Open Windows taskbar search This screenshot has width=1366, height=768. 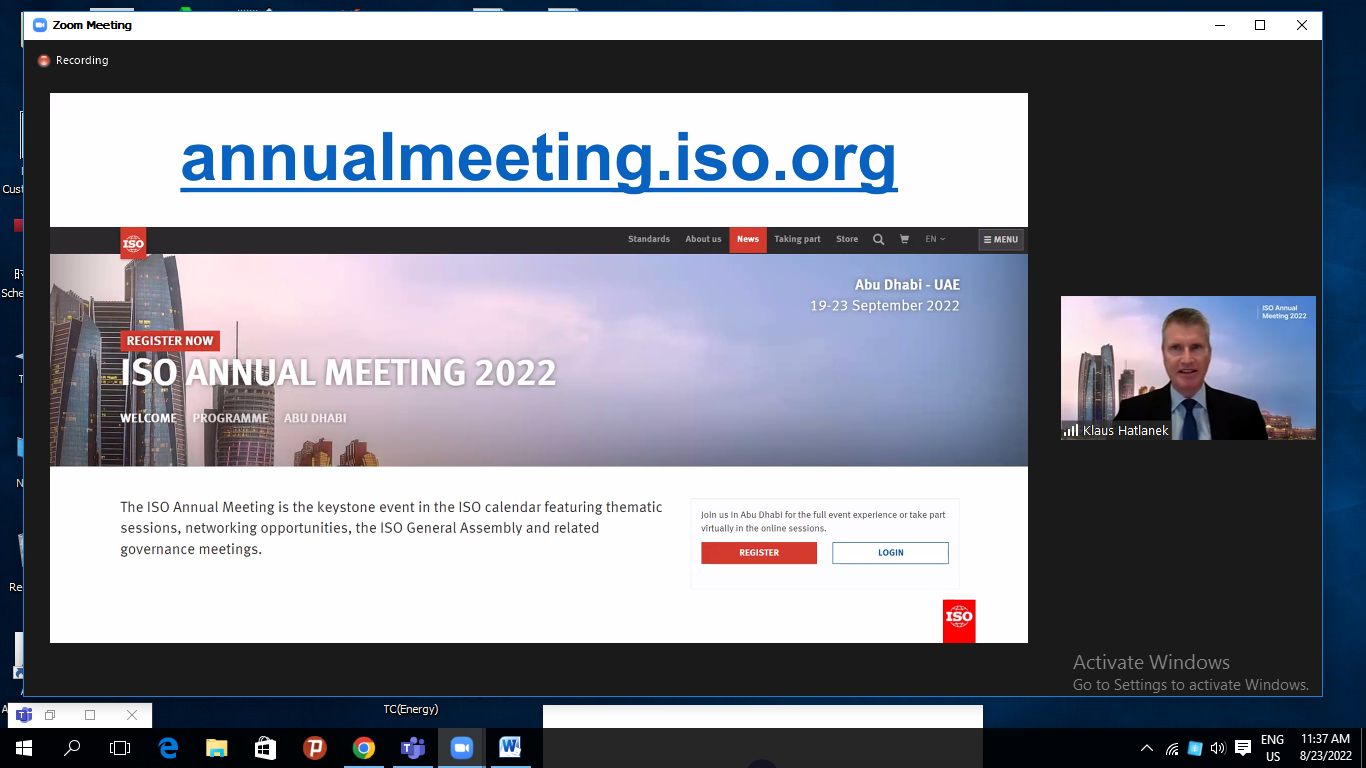72,748
